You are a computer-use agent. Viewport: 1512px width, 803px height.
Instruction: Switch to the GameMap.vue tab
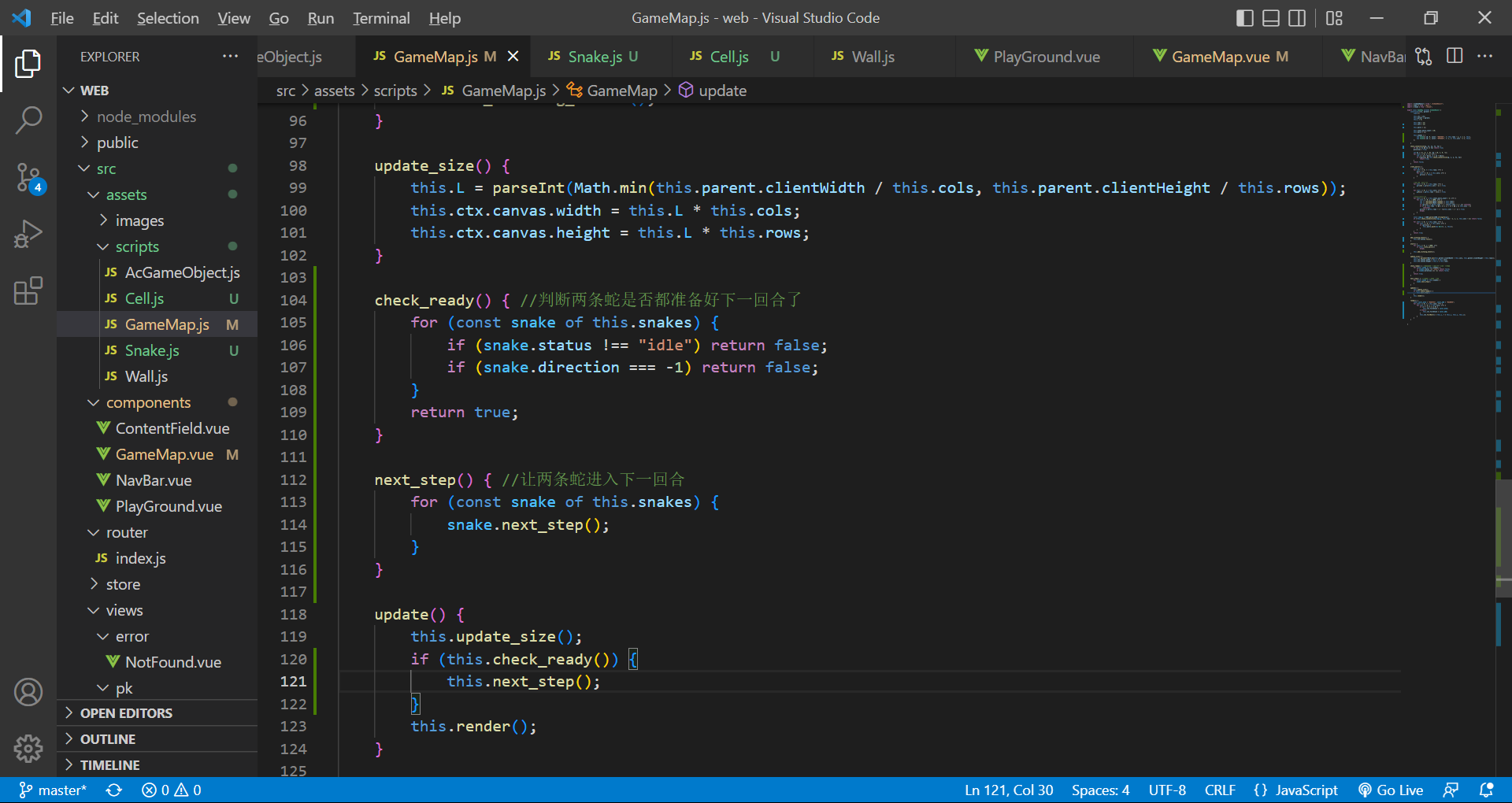1228,57
